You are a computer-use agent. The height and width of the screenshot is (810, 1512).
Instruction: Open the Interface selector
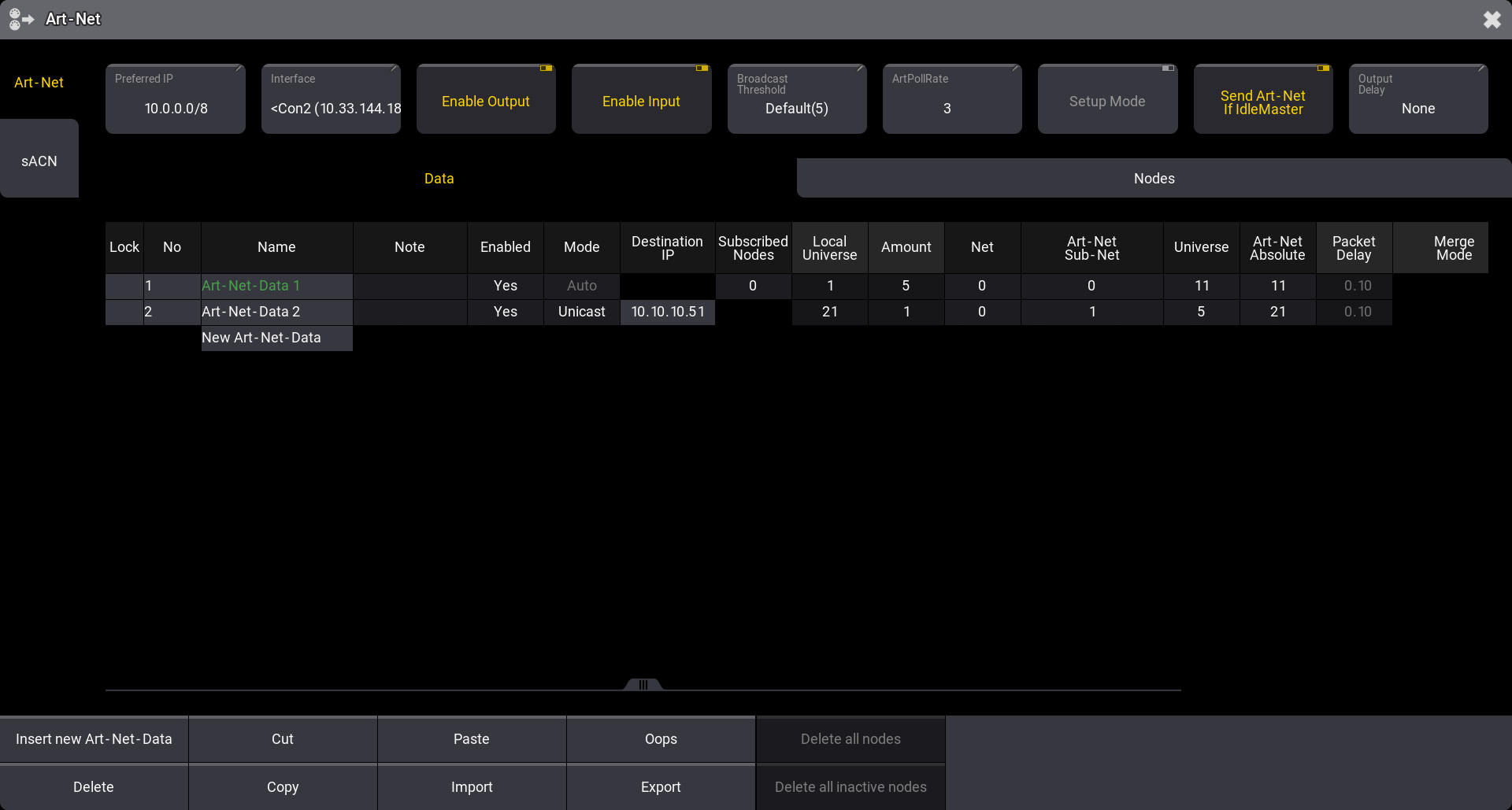(x=331, y=99)
